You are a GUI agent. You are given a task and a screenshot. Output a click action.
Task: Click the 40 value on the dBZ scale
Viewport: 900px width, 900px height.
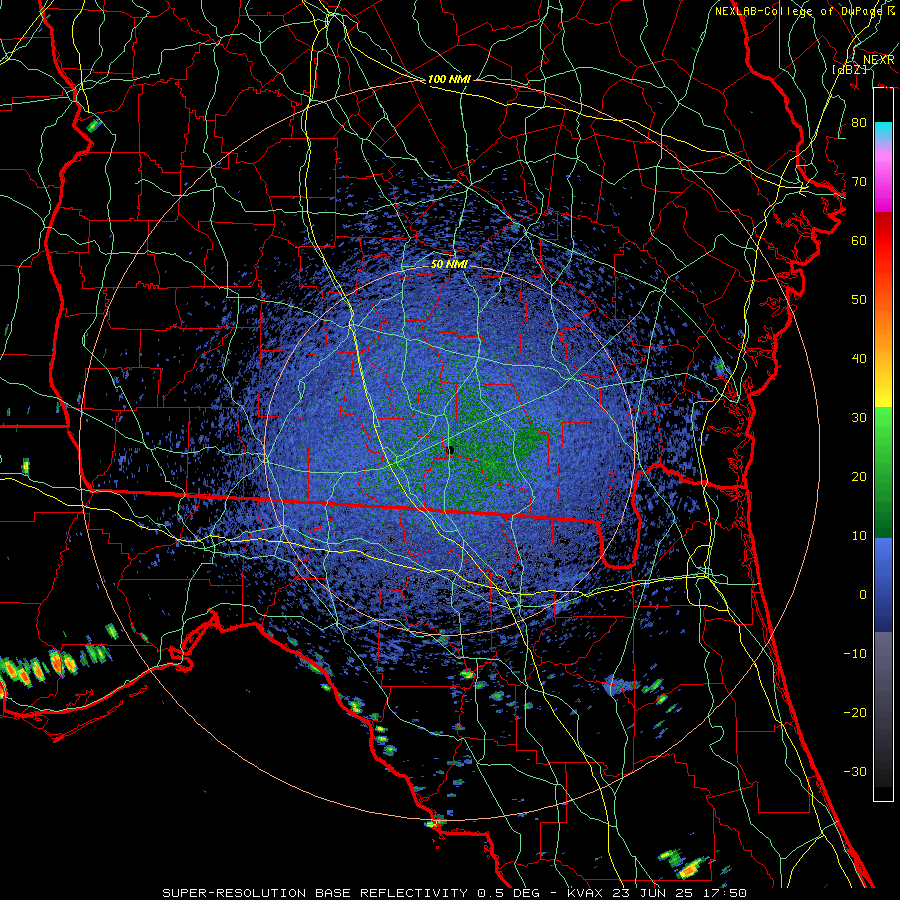[x=859, y=359]
